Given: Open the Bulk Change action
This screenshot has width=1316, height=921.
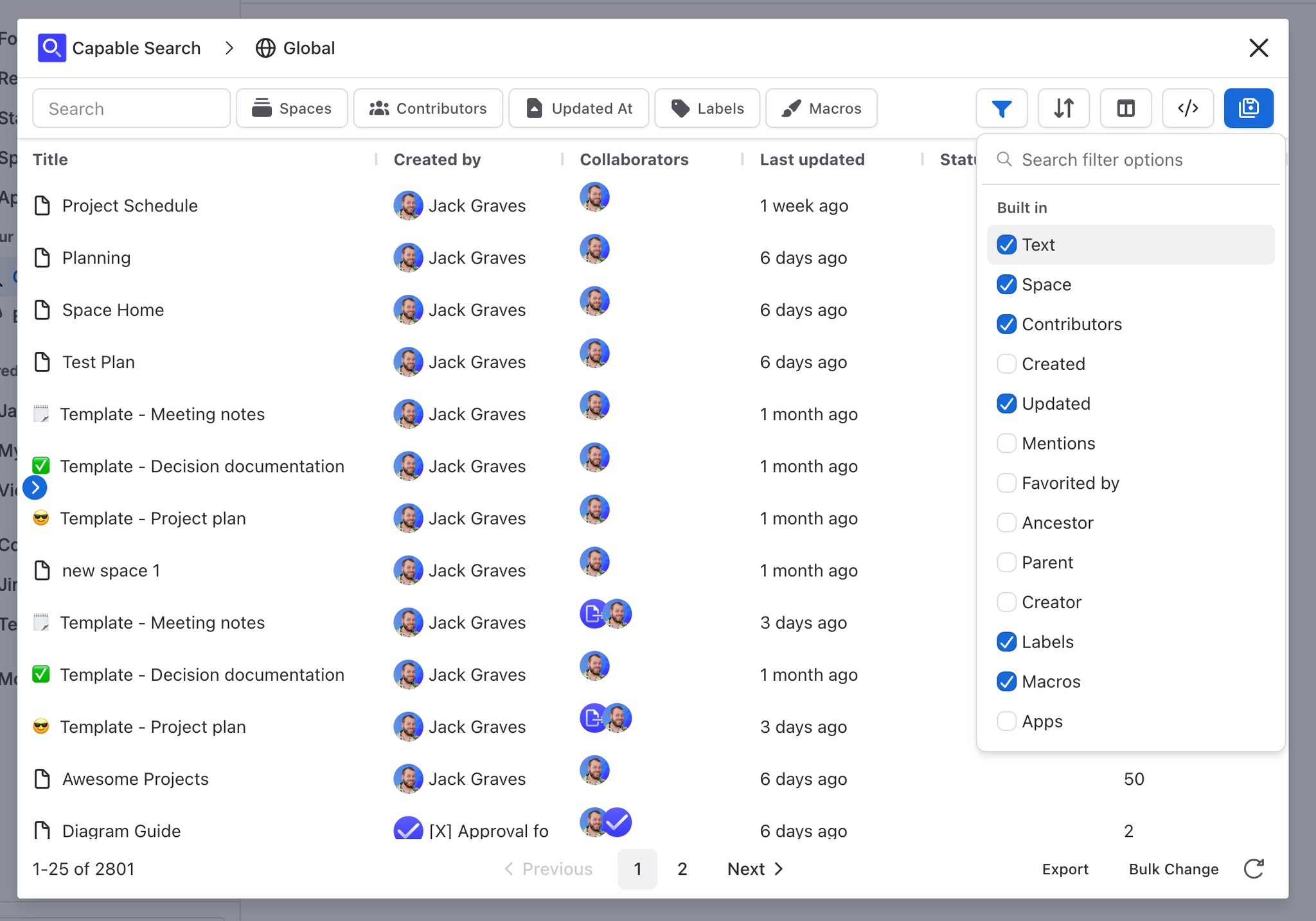Looking at the screenshot, I should 1173,869.
